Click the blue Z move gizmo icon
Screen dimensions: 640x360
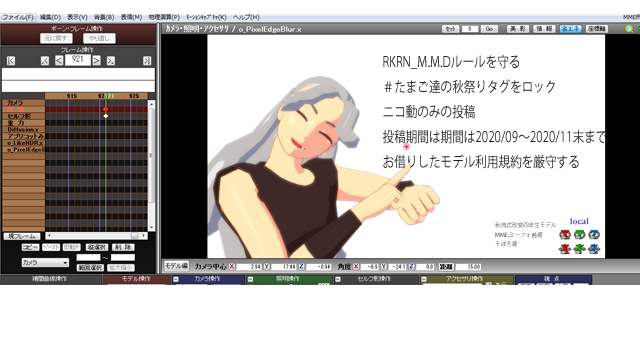tap(594, 249)
